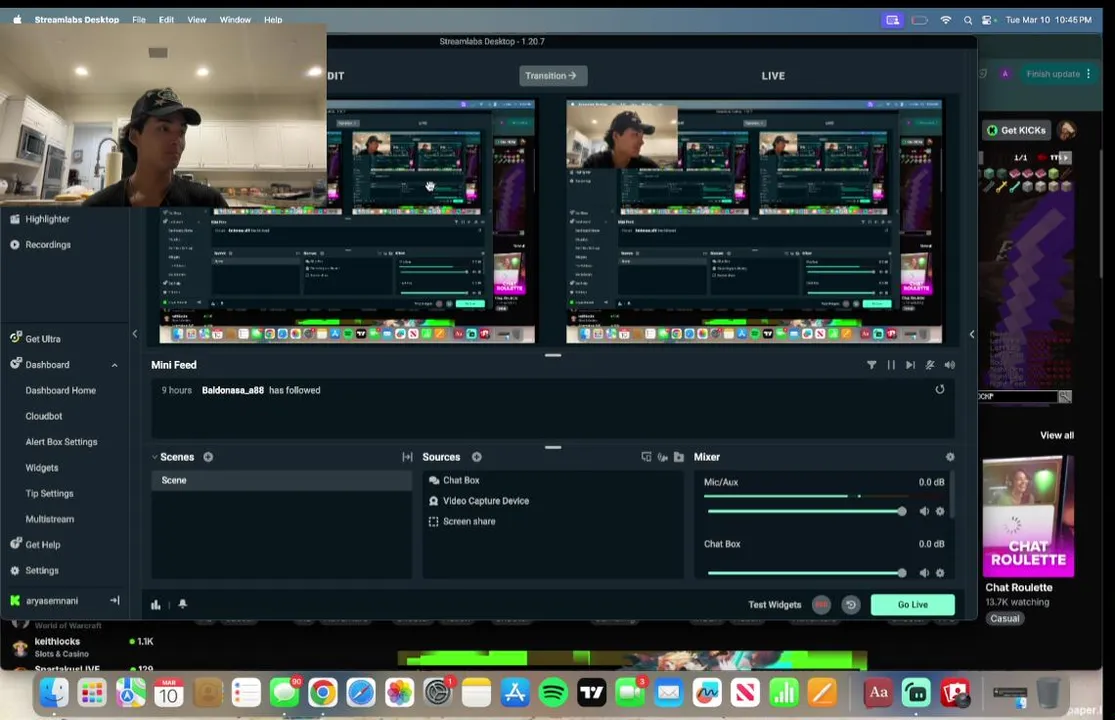This screenshot has height=720, width=1115.
Task: Pause the Mini Feed alert queue
Action: (891, 365)
